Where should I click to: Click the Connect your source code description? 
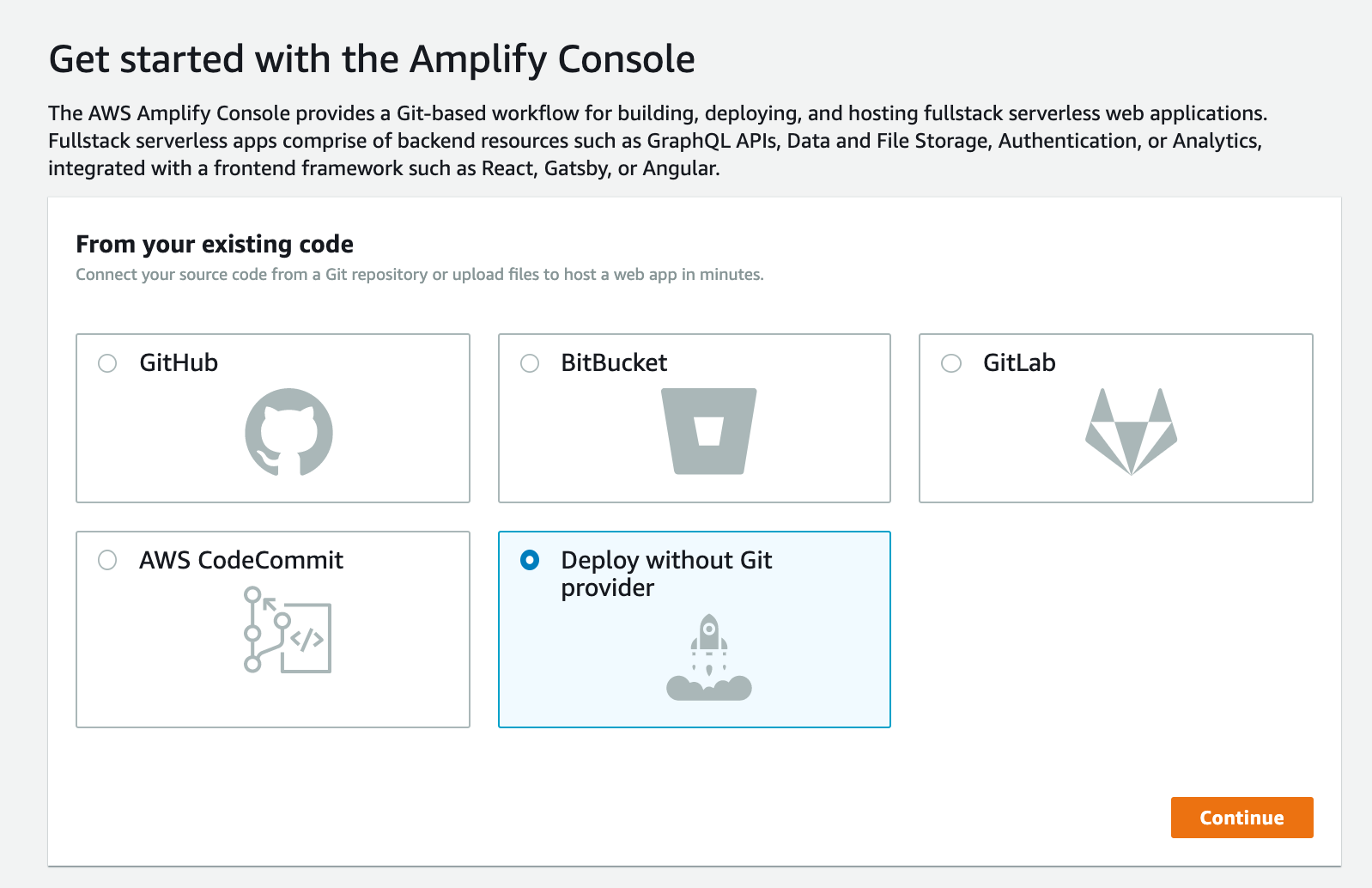click(x=420, y=275)
